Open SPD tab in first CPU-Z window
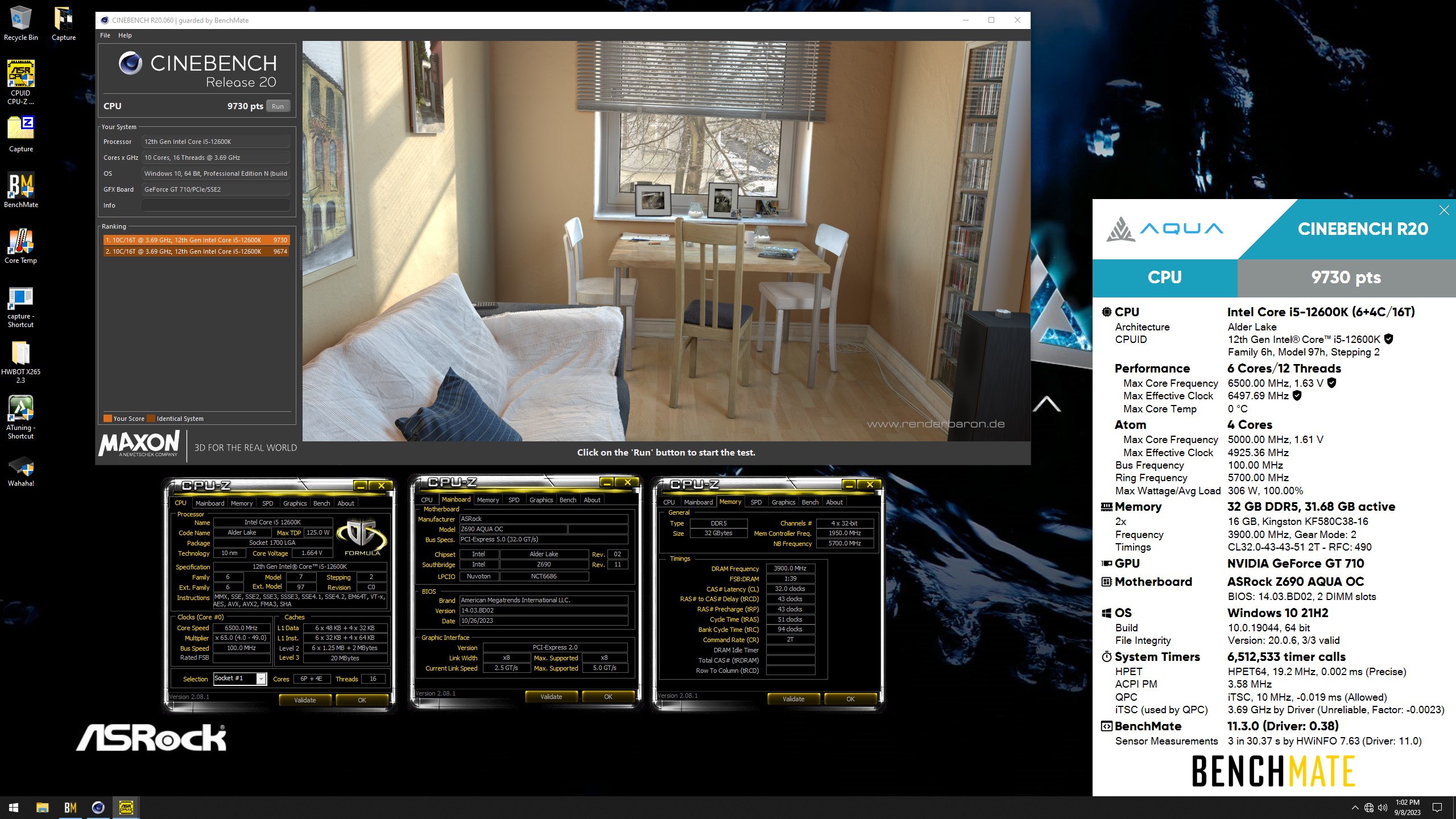 [267, 503]
